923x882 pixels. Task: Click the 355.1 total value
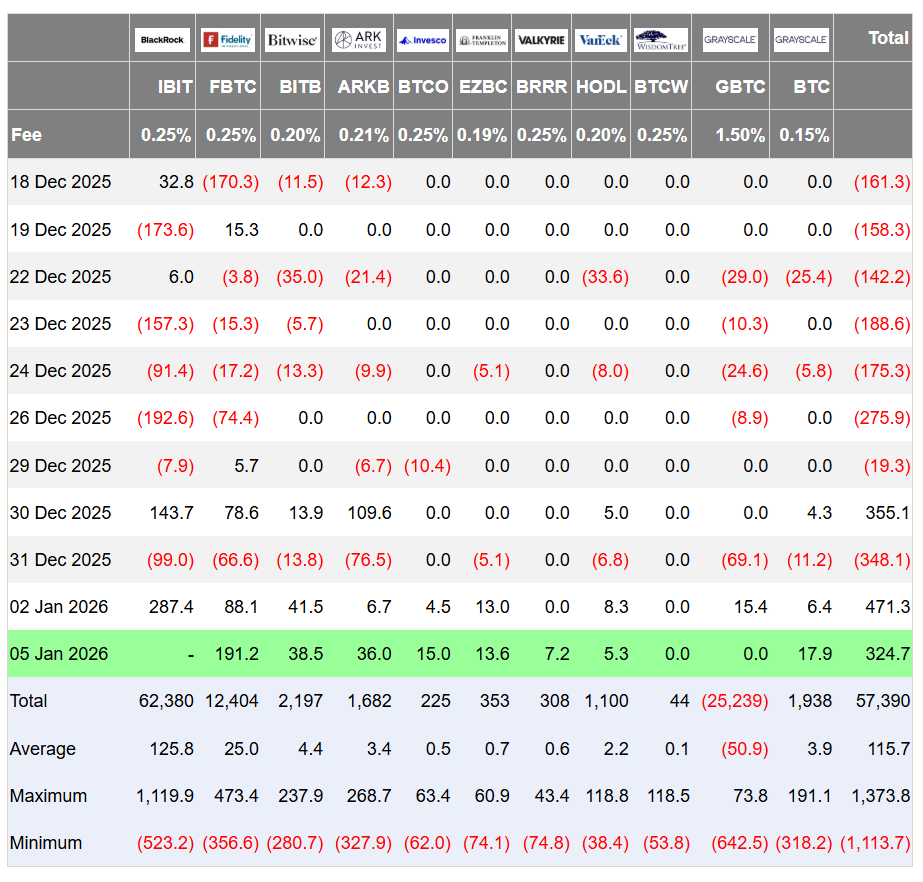(888, 513)
